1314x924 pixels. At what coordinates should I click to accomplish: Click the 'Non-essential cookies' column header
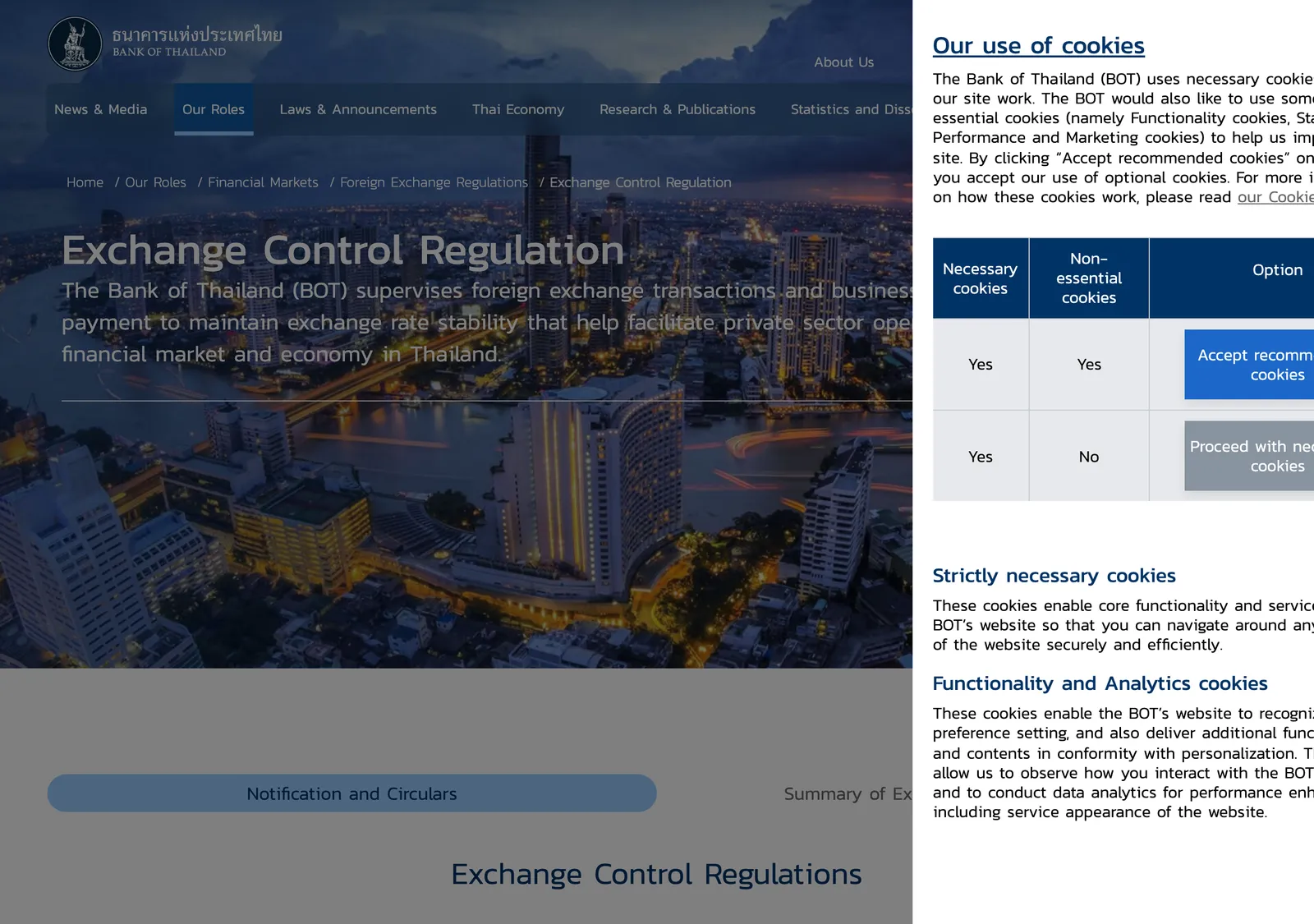(1089, 278)
